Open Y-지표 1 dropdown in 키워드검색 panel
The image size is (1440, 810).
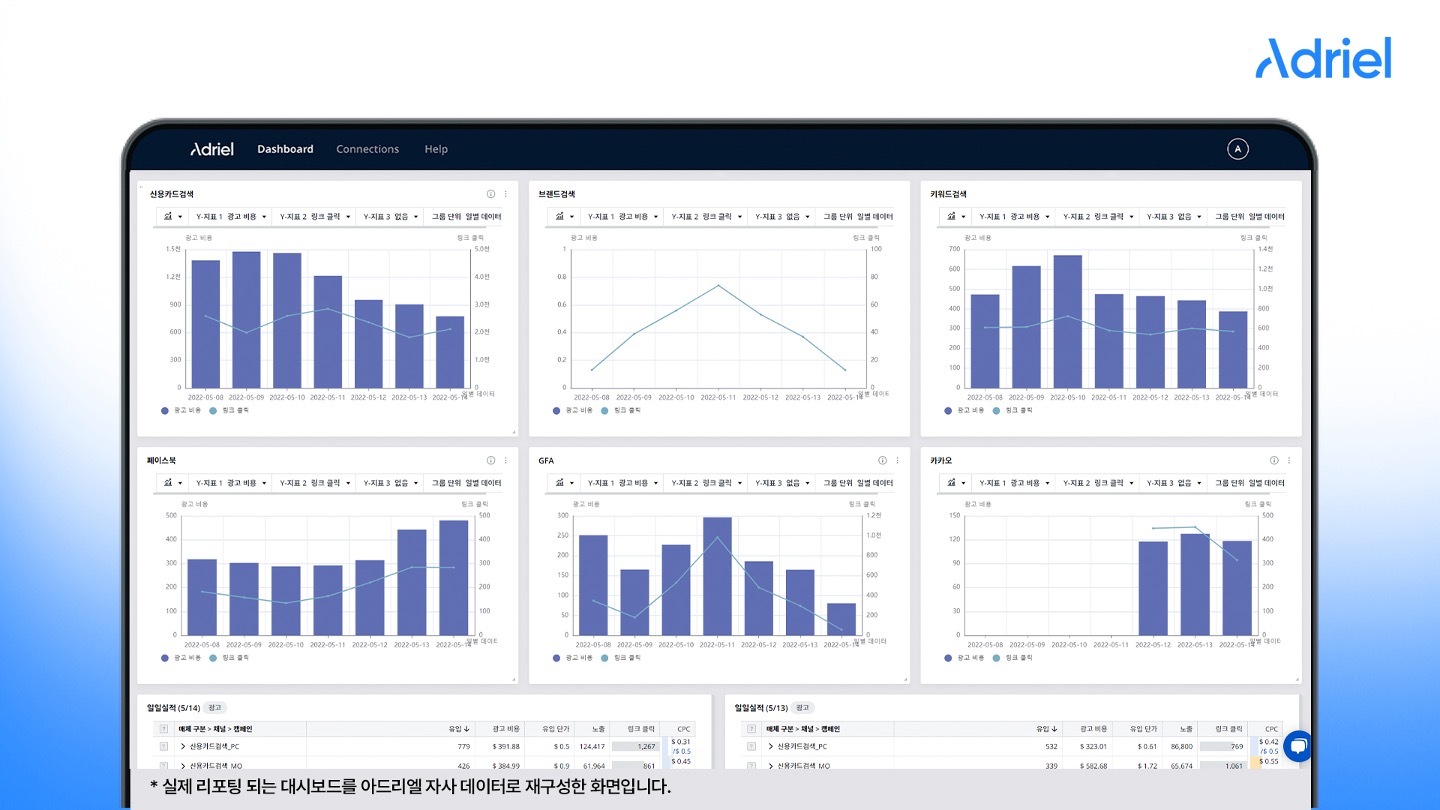click(1014, 216)
